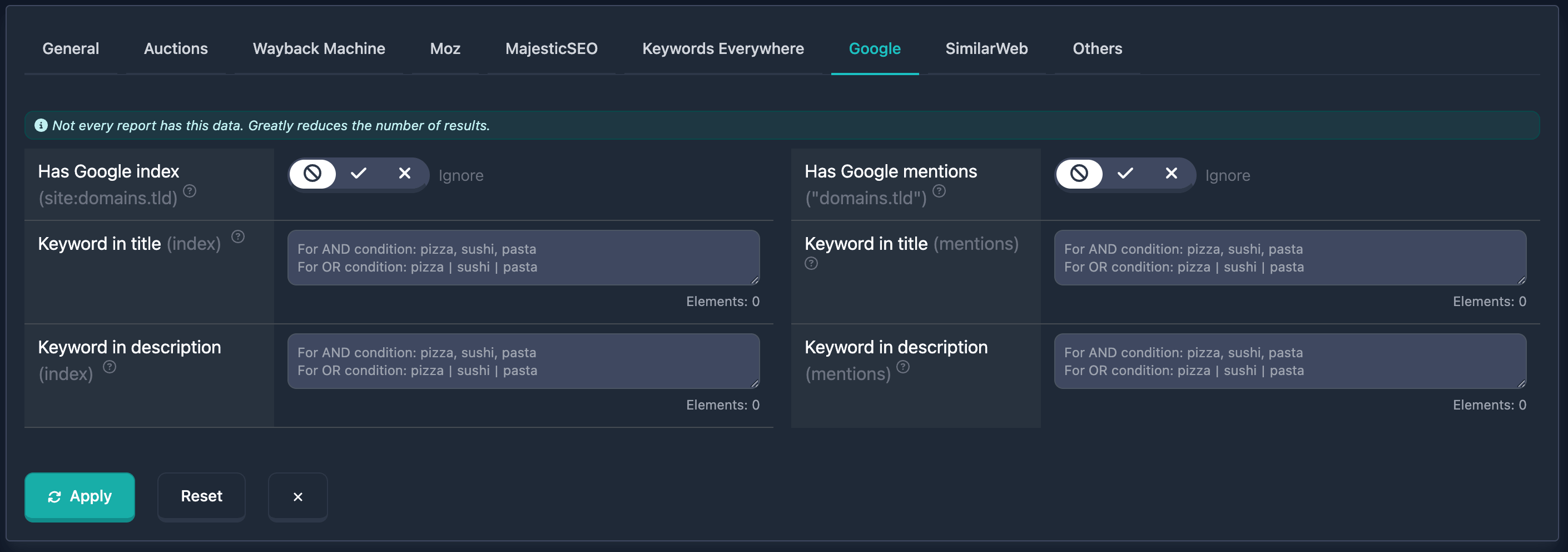
Task: Click the help icon for Keyword in description (index)
Action: click(110, 367)
